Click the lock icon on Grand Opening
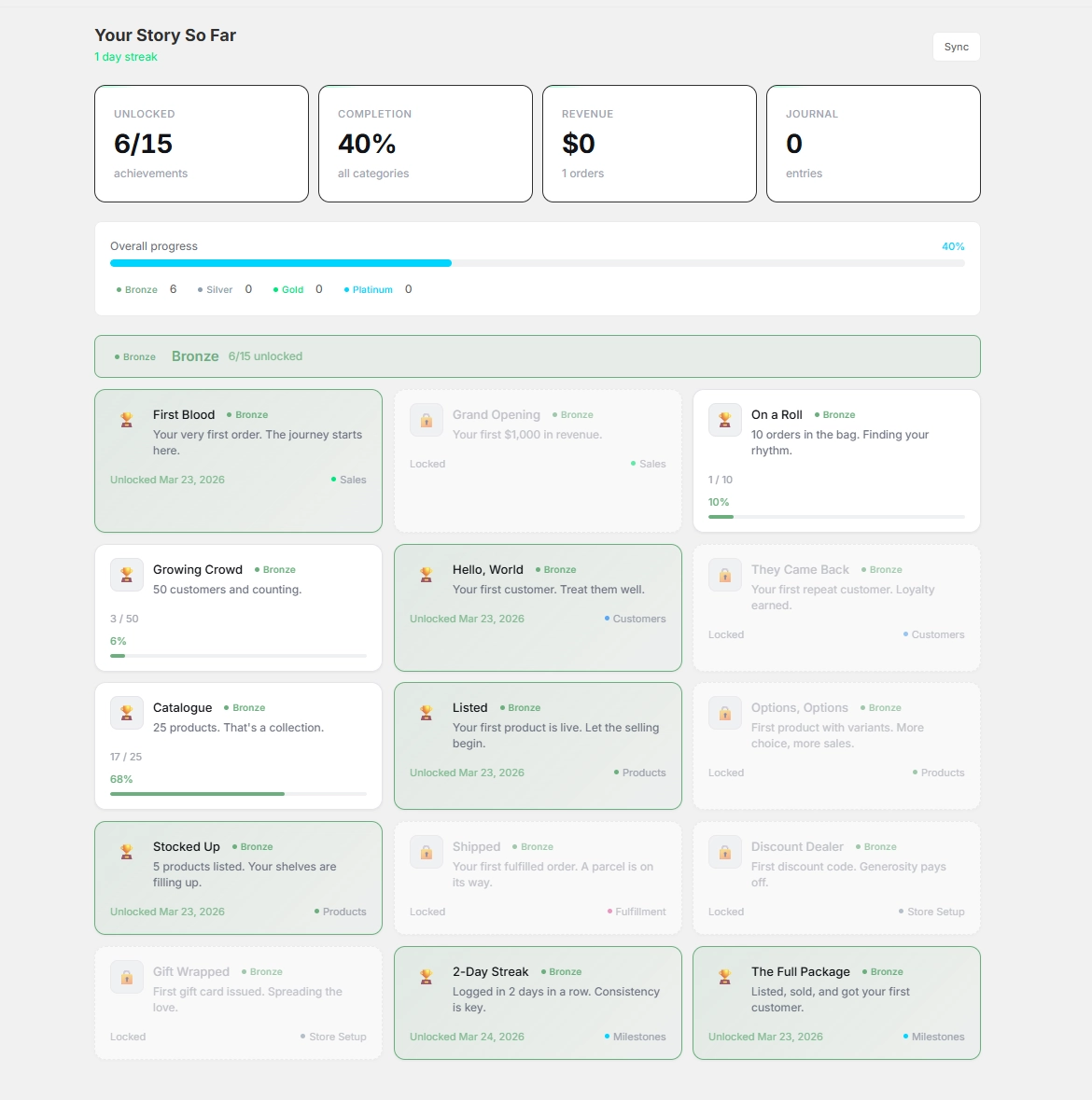Image resolution: width=1092 pixels, height=1100 pixels. click(426, 420)
